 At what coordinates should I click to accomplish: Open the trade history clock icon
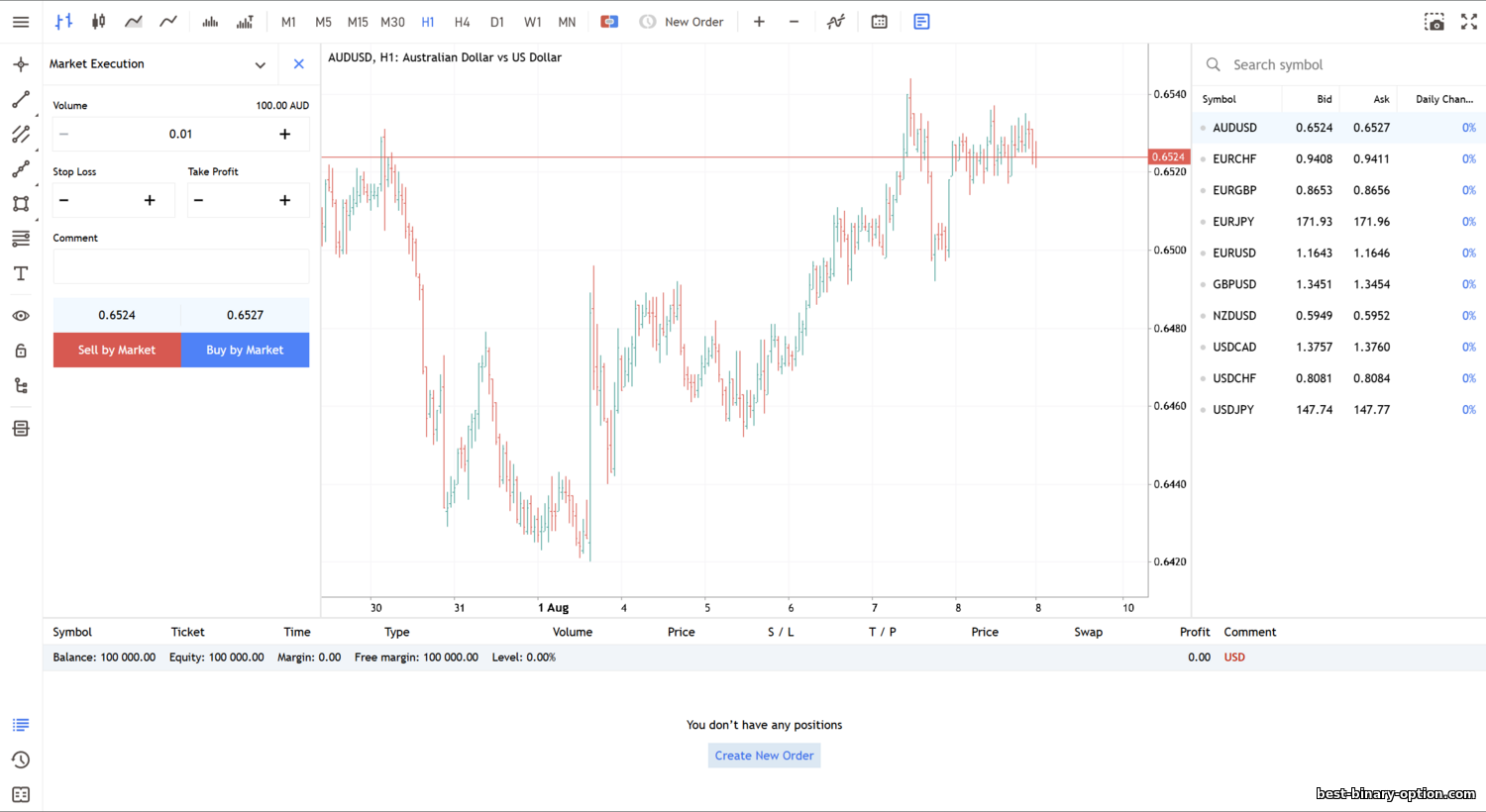click(21, 760)
